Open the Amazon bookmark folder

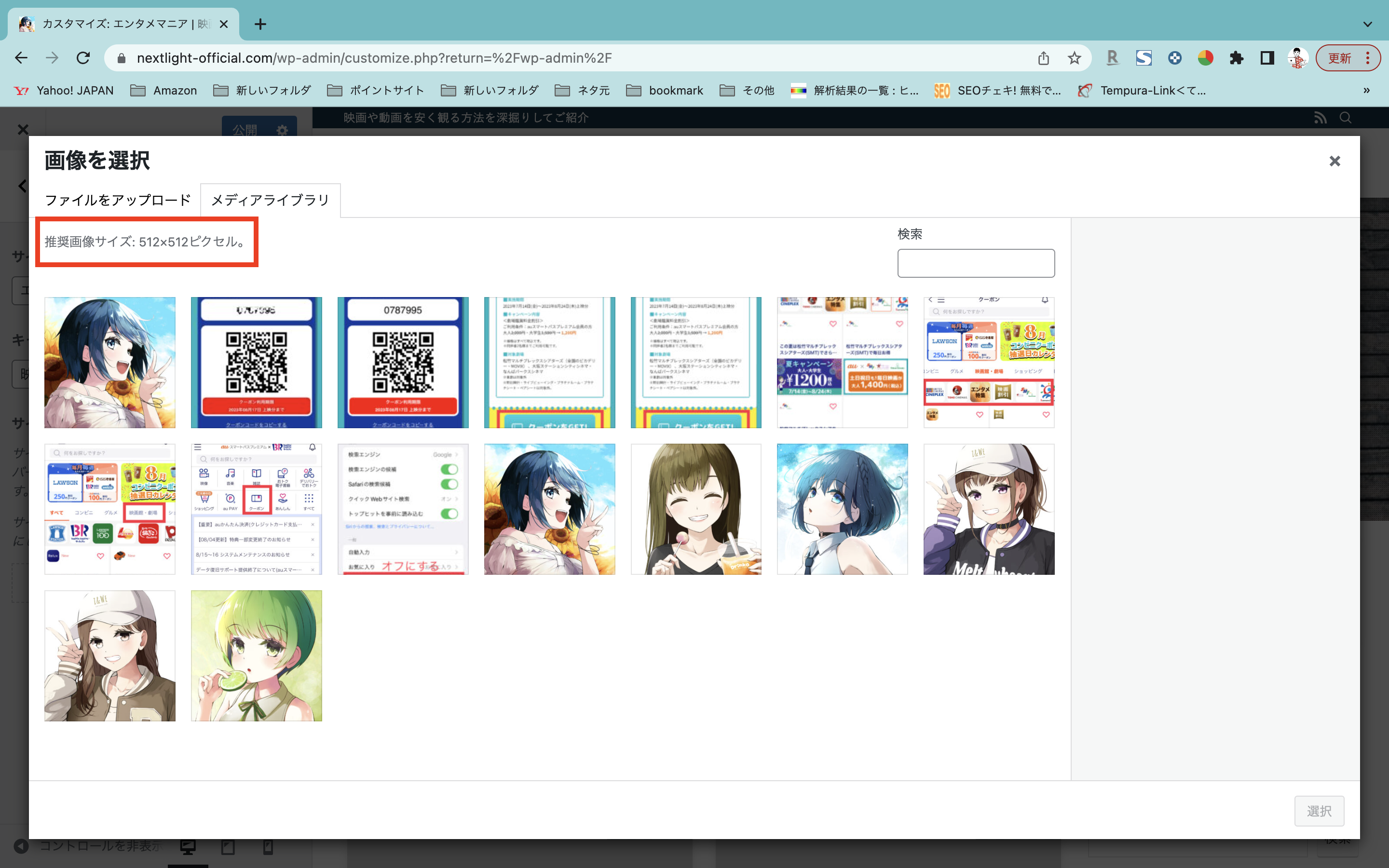163,90
